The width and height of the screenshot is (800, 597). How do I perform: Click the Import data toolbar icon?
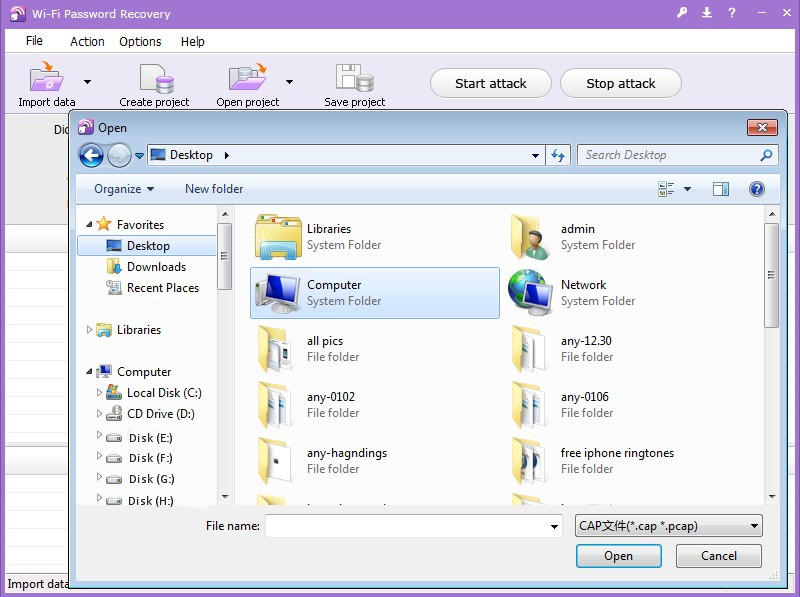point(46,77)
